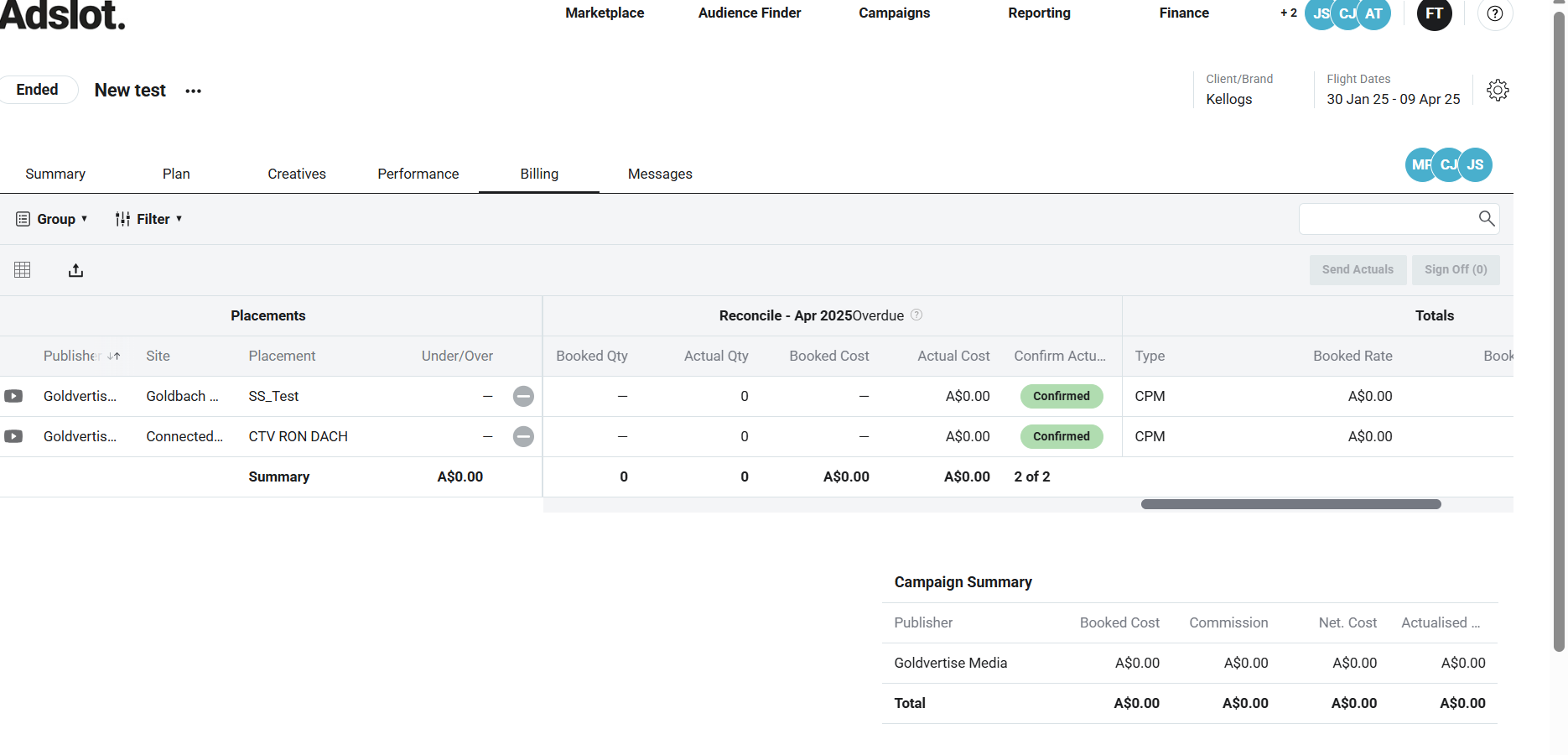This screenshot has width=1568, height=755.
Task: Click the Reconcile overdue info icon
Action: point(916,315)
